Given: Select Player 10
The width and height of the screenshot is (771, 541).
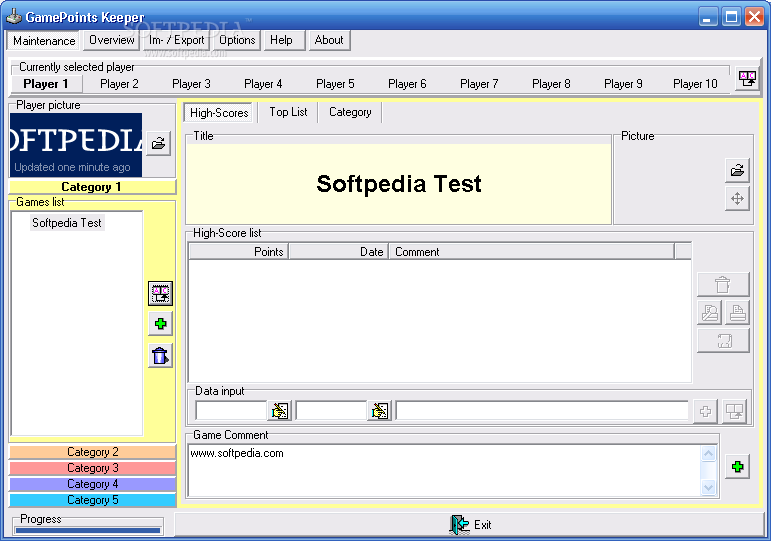Looking at the screenshot, I should (695, 84).
